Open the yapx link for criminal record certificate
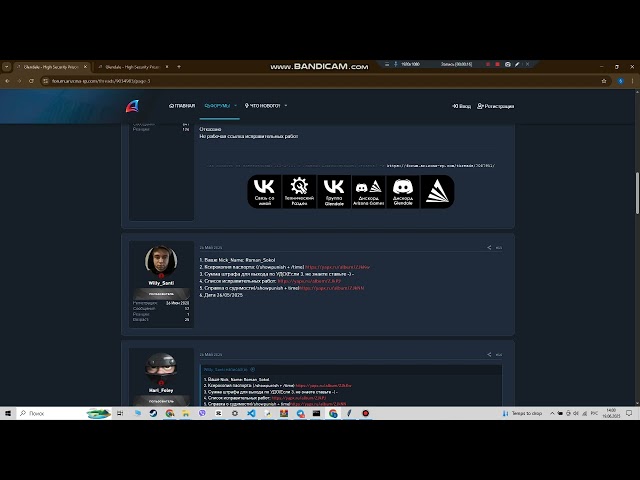The width and height of the screenshot is (640, 480). pyautogui.click(x=332, y=288)
